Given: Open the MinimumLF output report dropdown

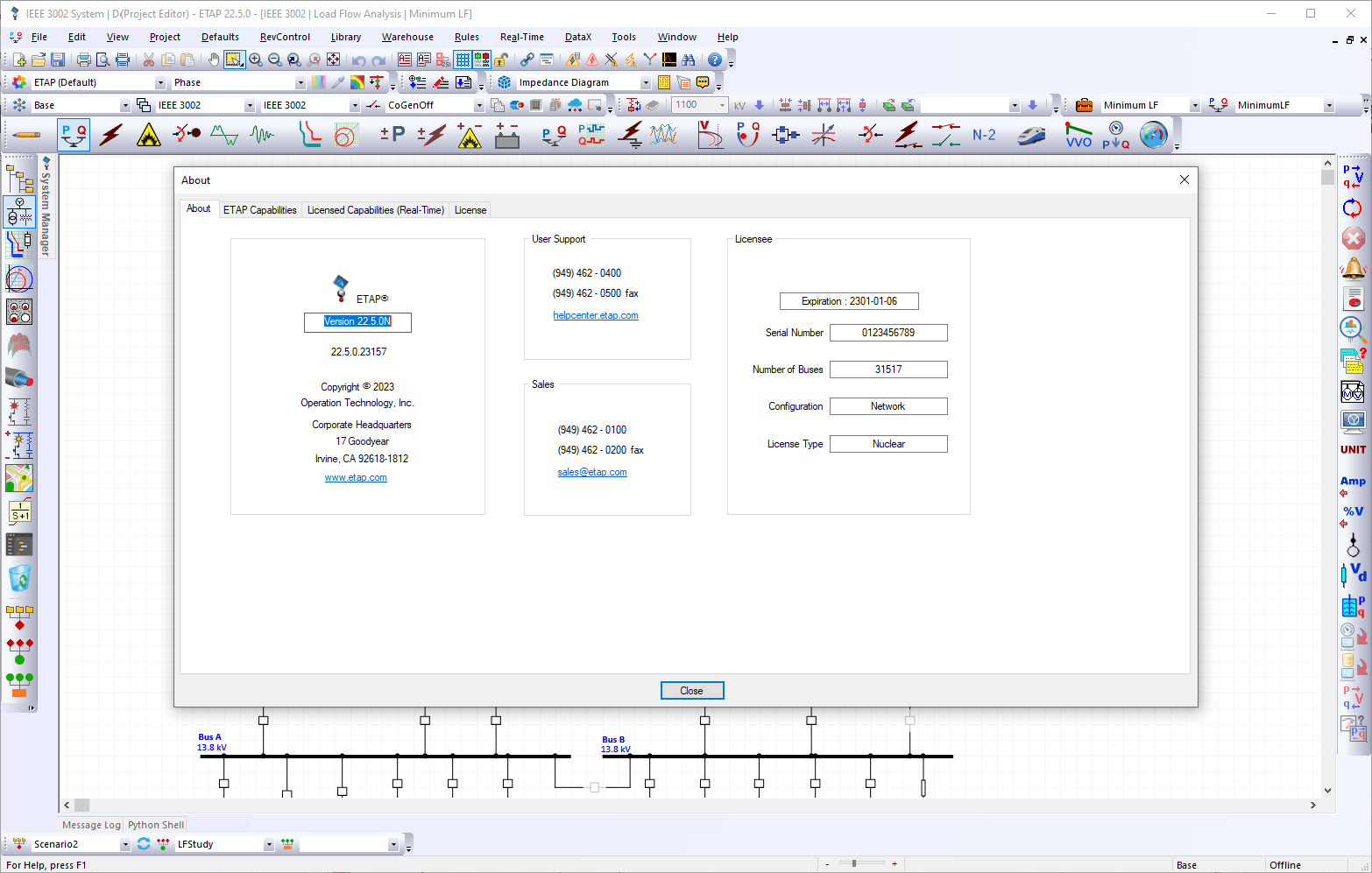Looking at the screenshot, I should (x=1328, y=105).
